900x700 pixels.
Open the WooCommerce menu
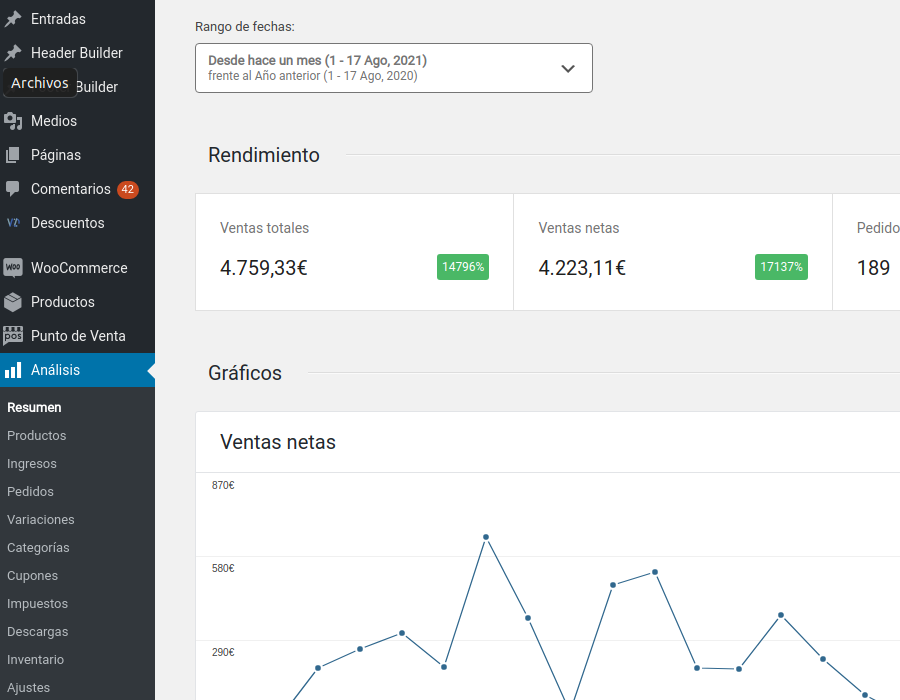point(77,267)
